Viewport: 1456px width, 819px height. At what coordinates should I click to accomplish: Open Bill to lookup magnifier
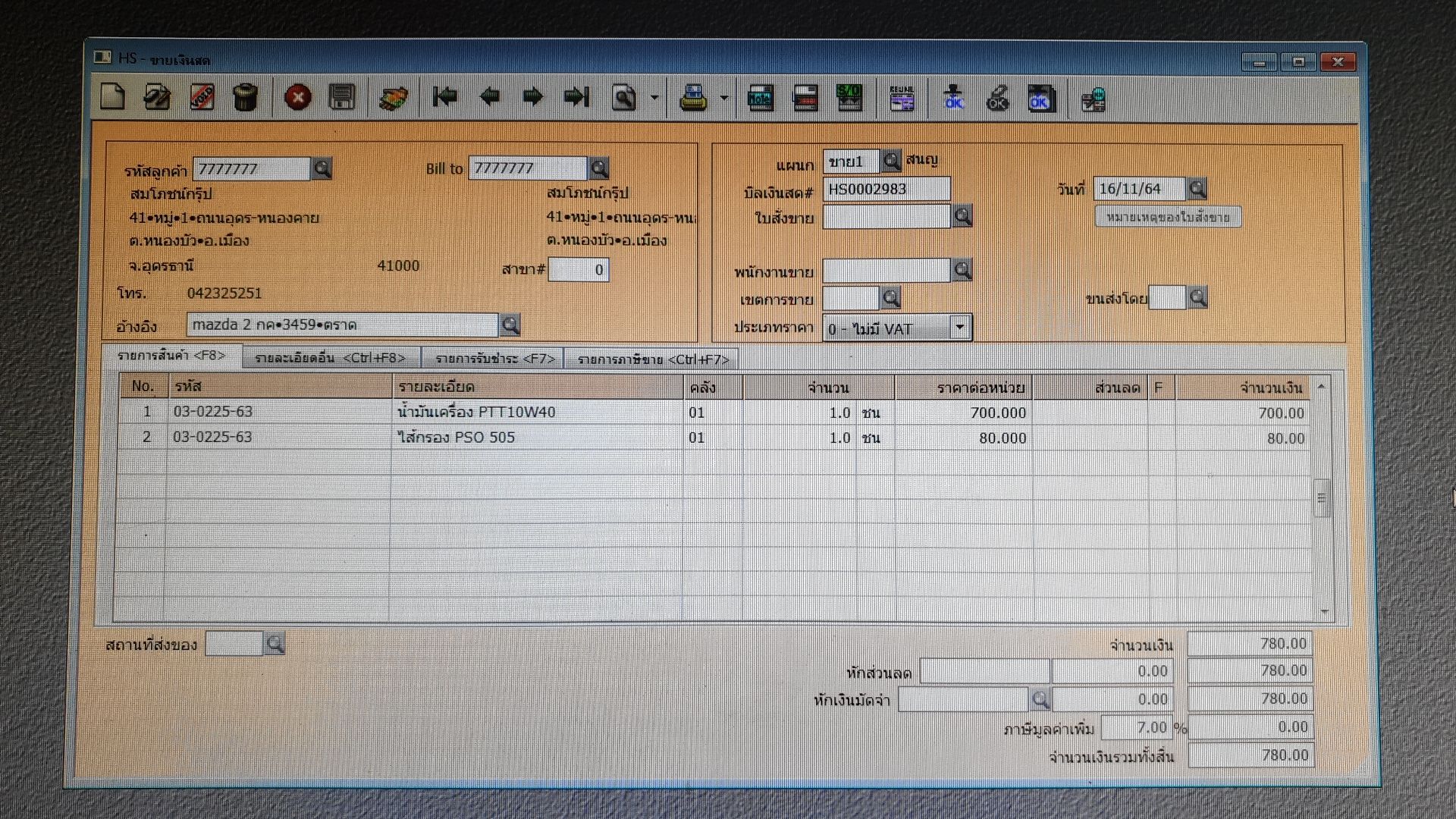pos(599,168)
